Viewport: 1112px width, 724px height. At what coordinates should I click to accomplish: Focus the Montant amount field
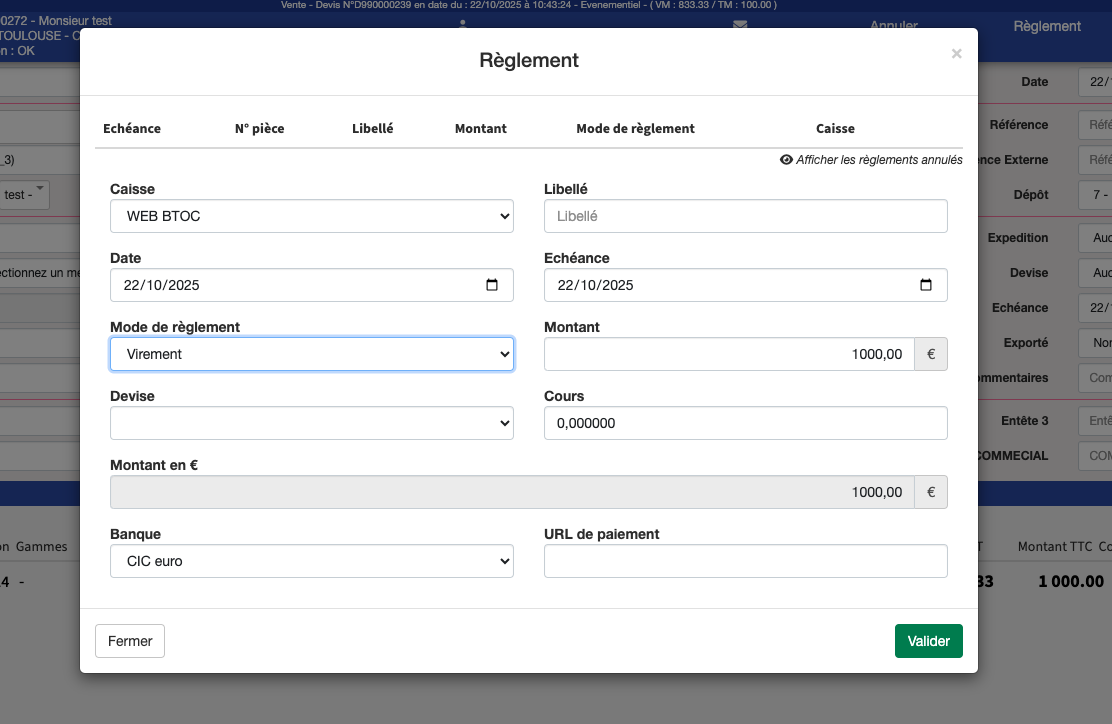729,354
